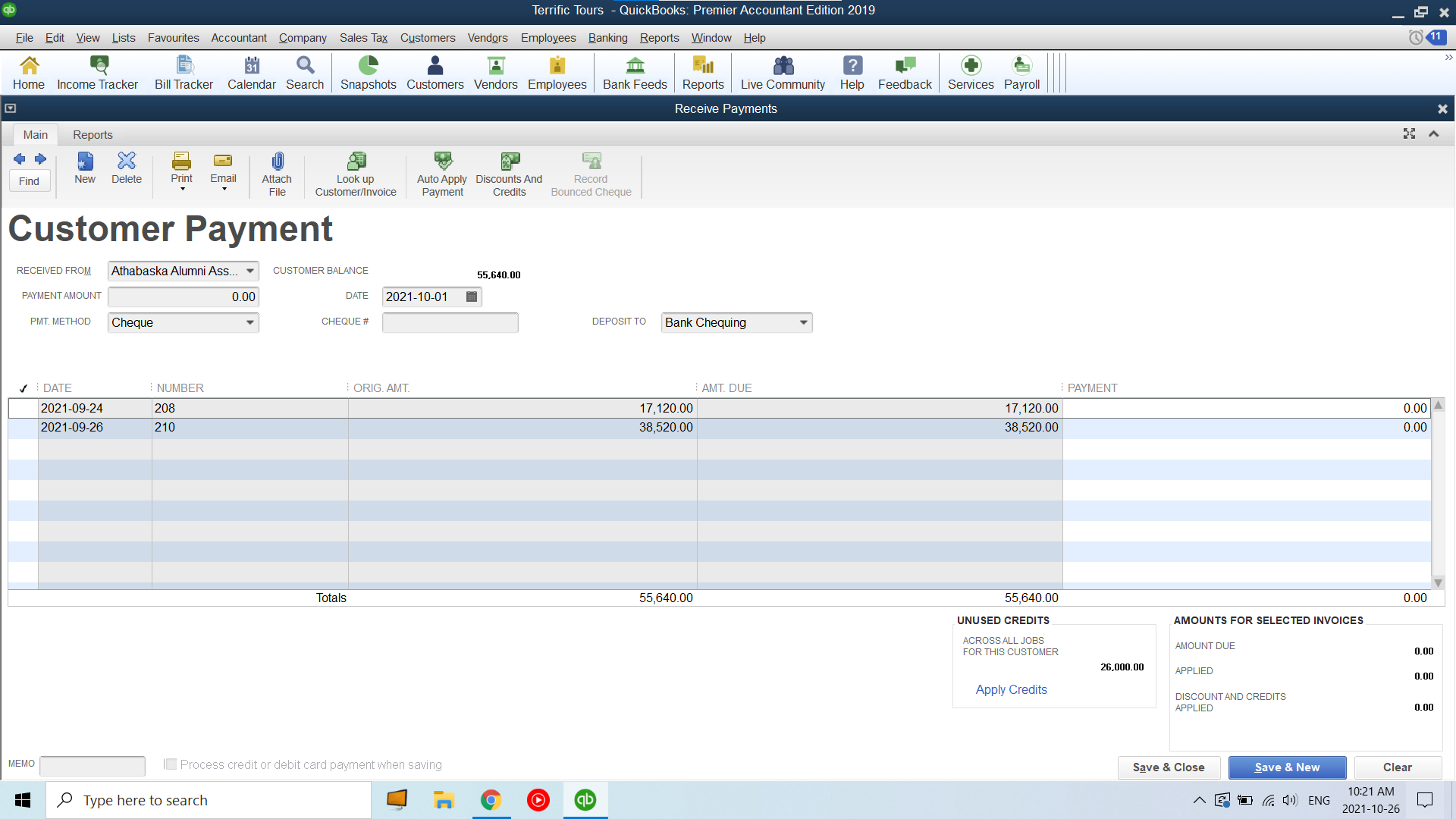Screen dimensions: 1456x819
Task: Select the Snapshots icon in the toolbar
Action: tap(368, 72)
